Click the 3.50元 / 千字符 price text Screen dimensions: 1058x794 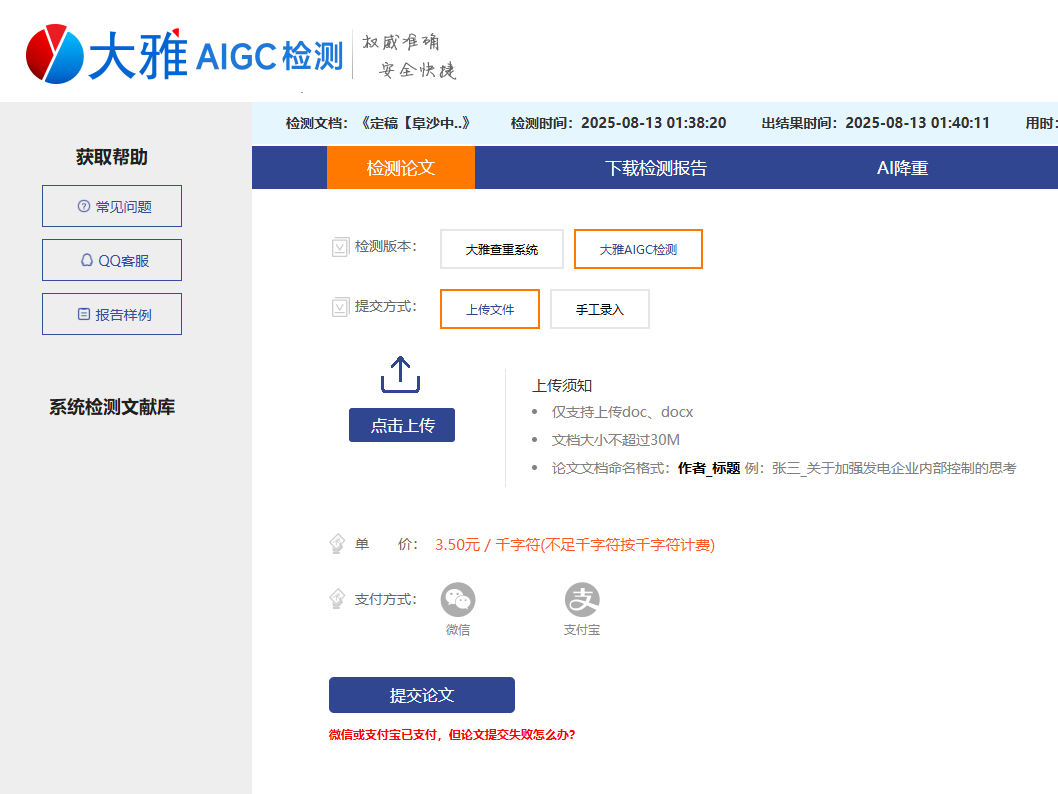tap(575, 544)
